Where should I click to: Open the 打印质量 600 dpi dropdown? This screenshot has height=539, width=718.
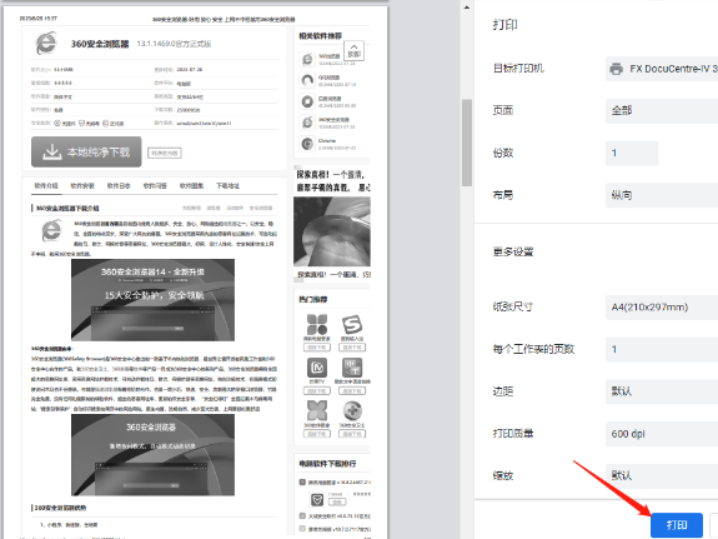coord(662,434)
